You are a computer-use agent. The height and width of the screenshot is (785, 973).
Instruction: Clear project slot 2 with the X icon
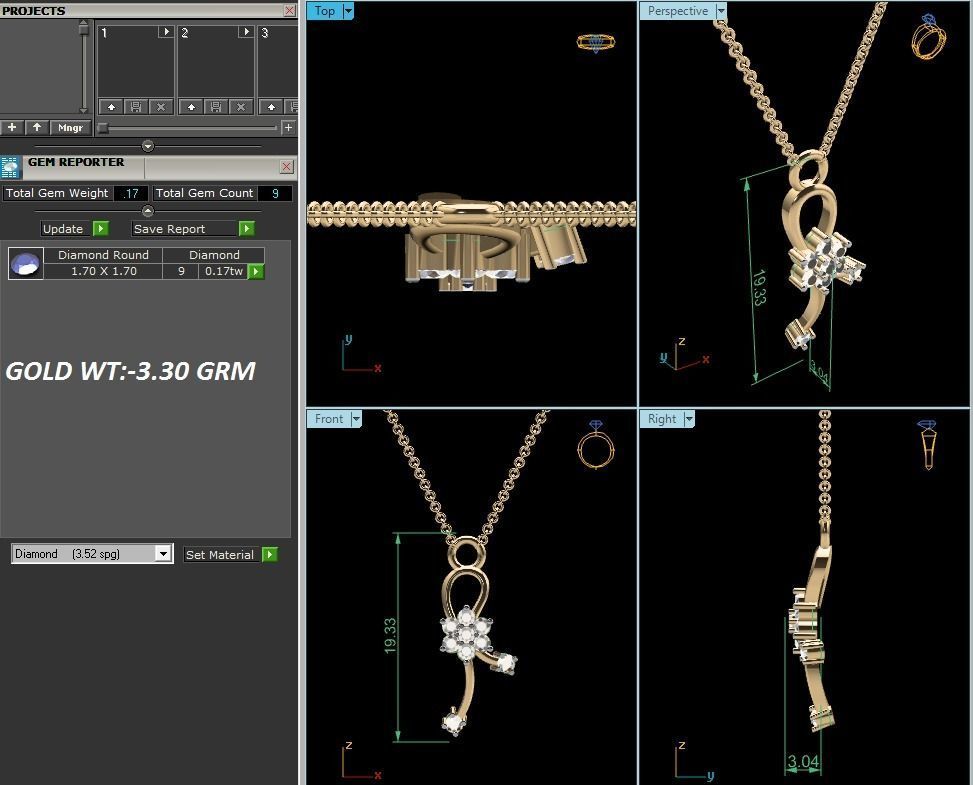[241, 107]
